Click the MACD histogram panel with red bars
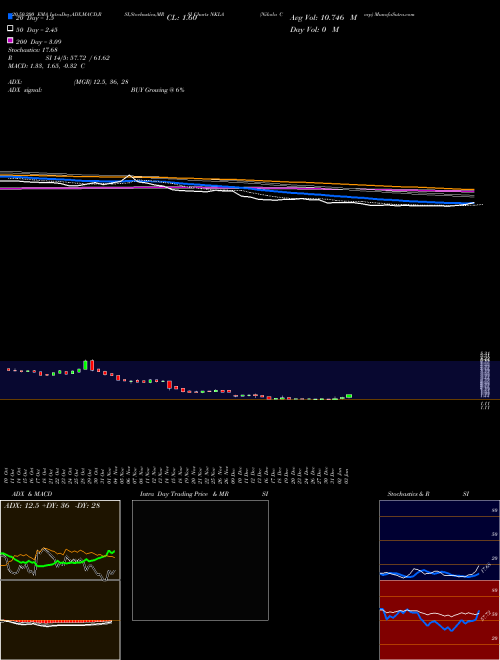Screen dimensions: 500x660 (x=60, y=620)
